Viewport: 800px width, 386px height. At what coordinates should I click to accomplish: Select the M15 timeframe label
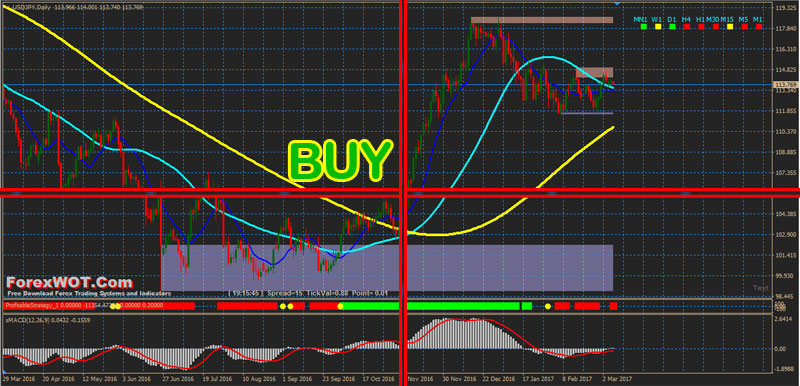point(727,19)
